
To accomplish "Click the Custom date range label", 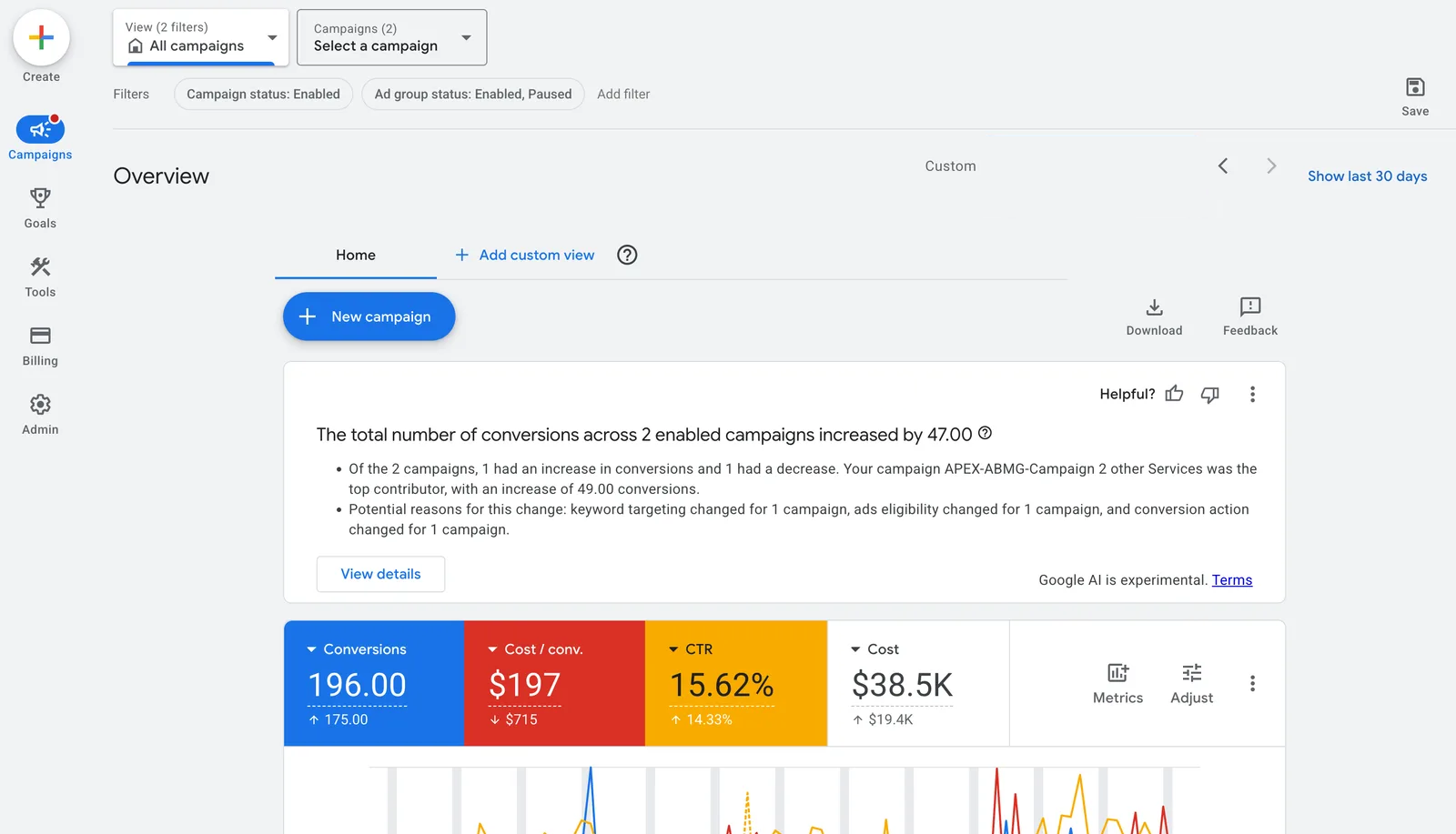I will (x=950, y=166).
